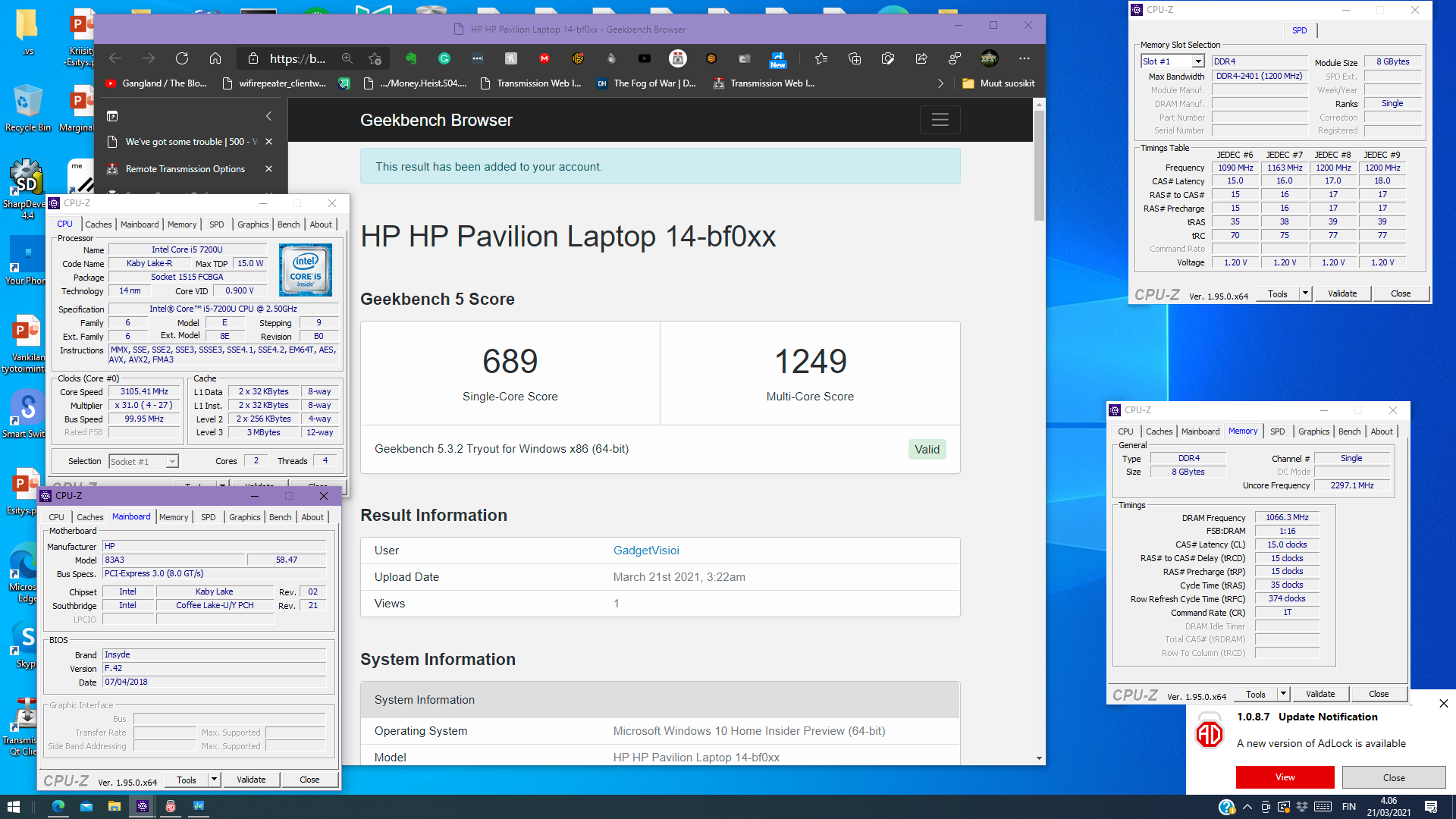Viewport: 1456px width, 819px height.
Task: Select the SPD tab in top-right CPU-Z
Action: [x=1300, y=30]
